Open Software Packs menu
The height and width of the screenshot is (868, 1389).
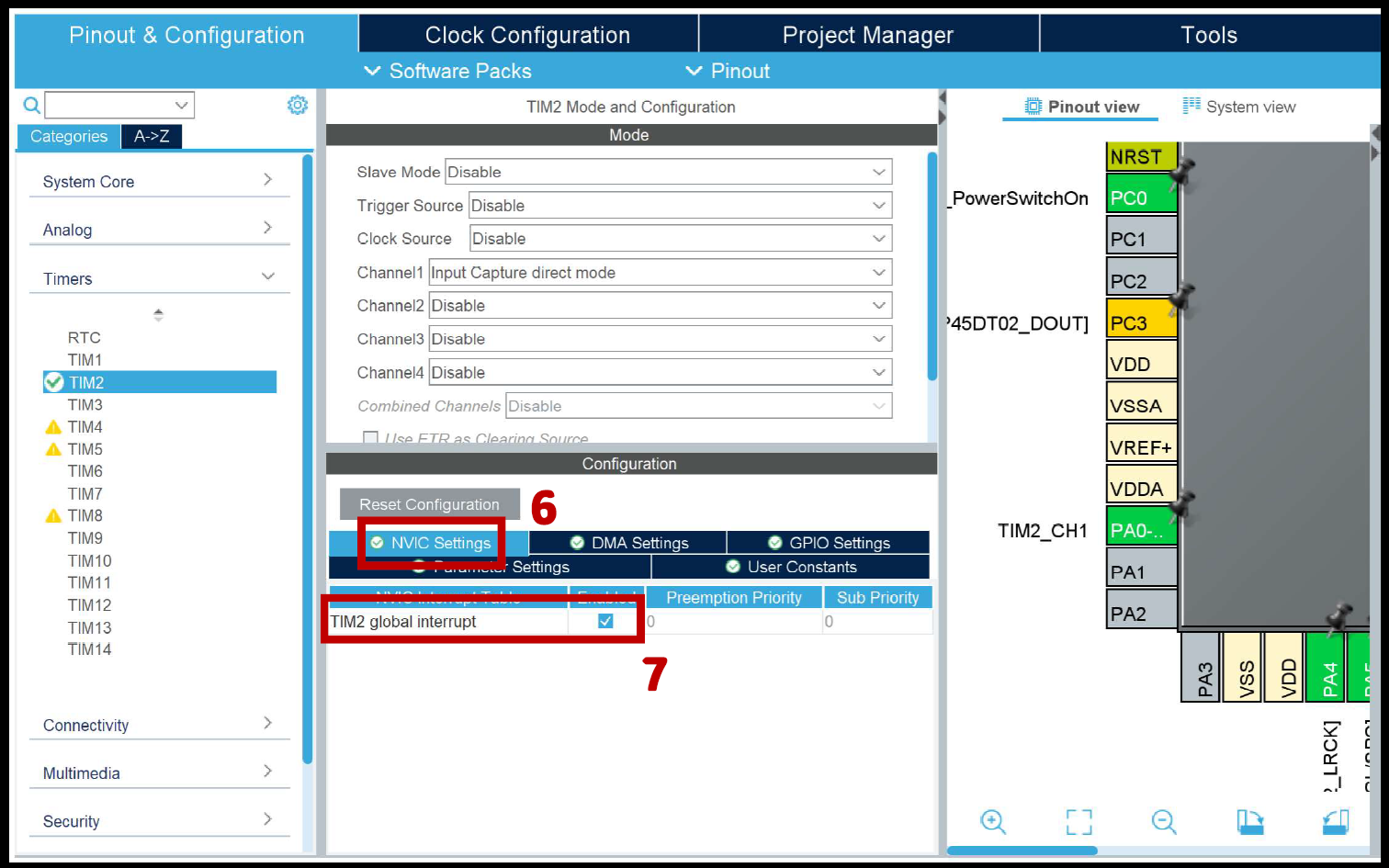[448, 71]
